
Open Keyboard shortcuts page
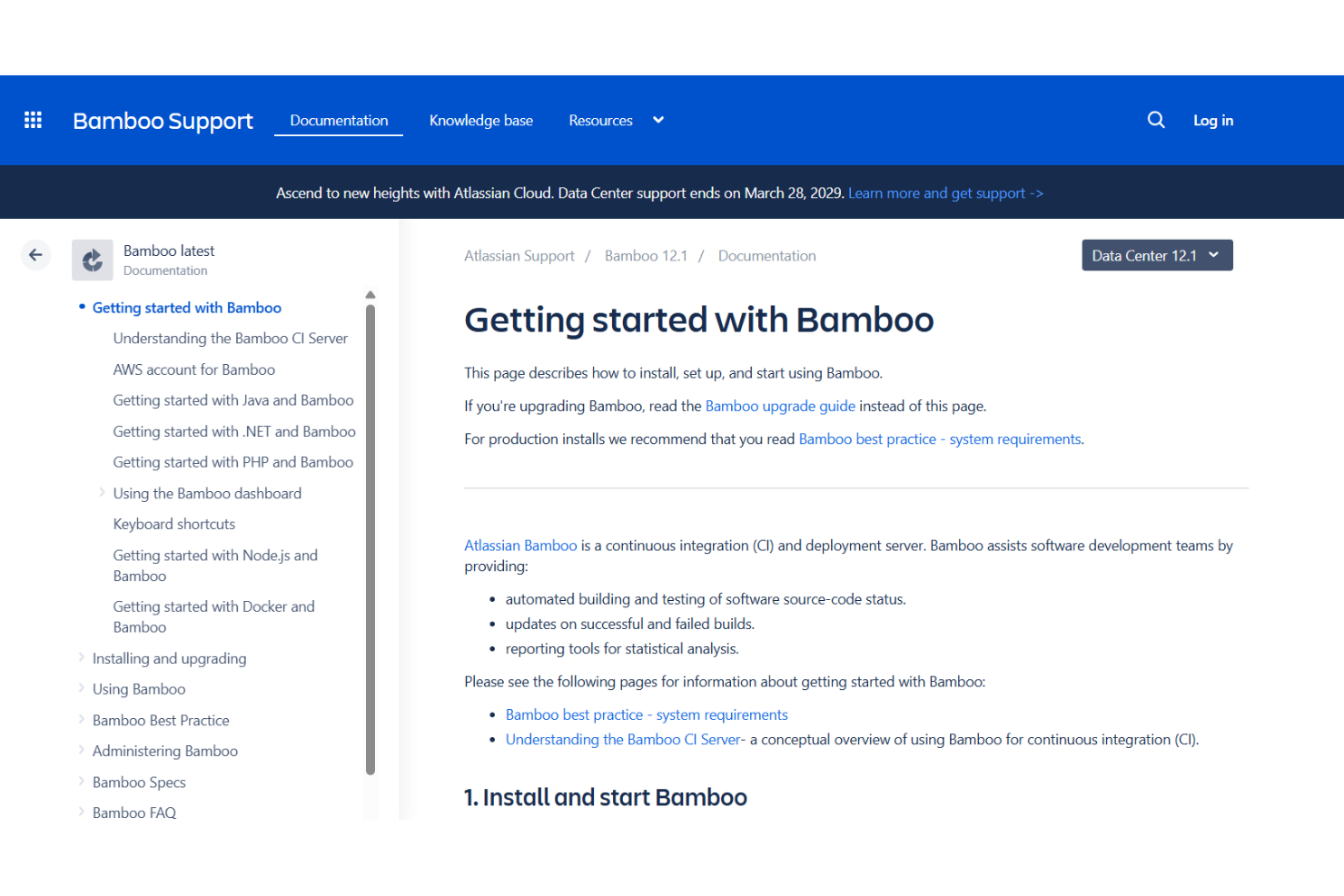174,524
